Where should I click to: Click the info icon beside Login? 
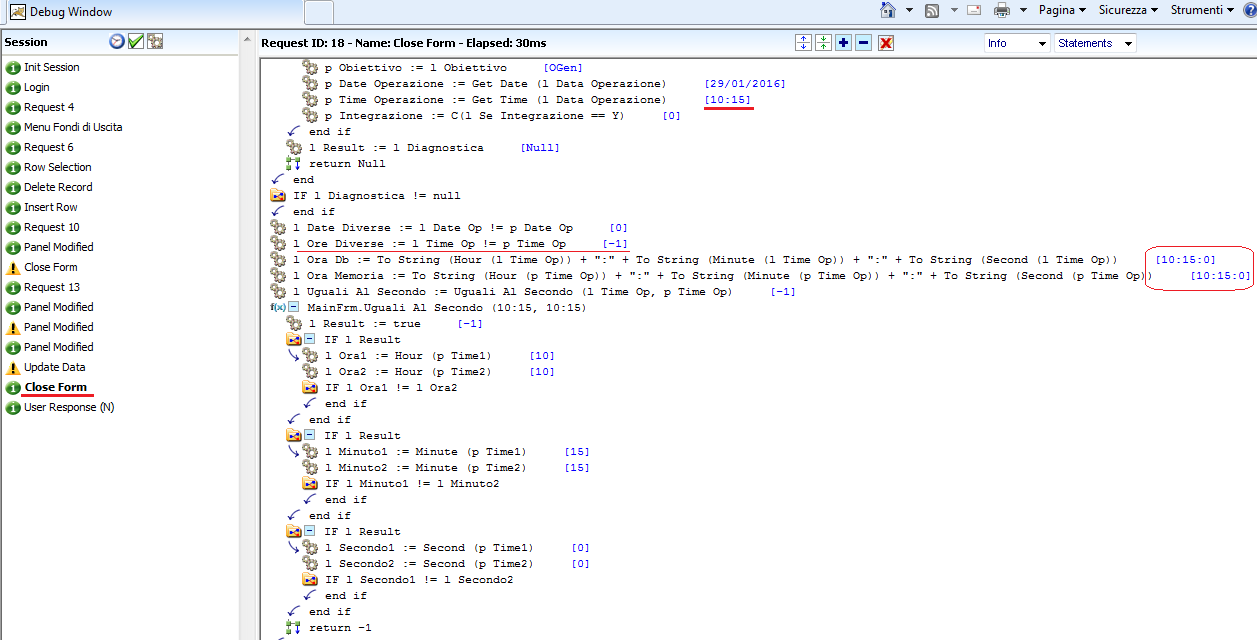[13, 87]
